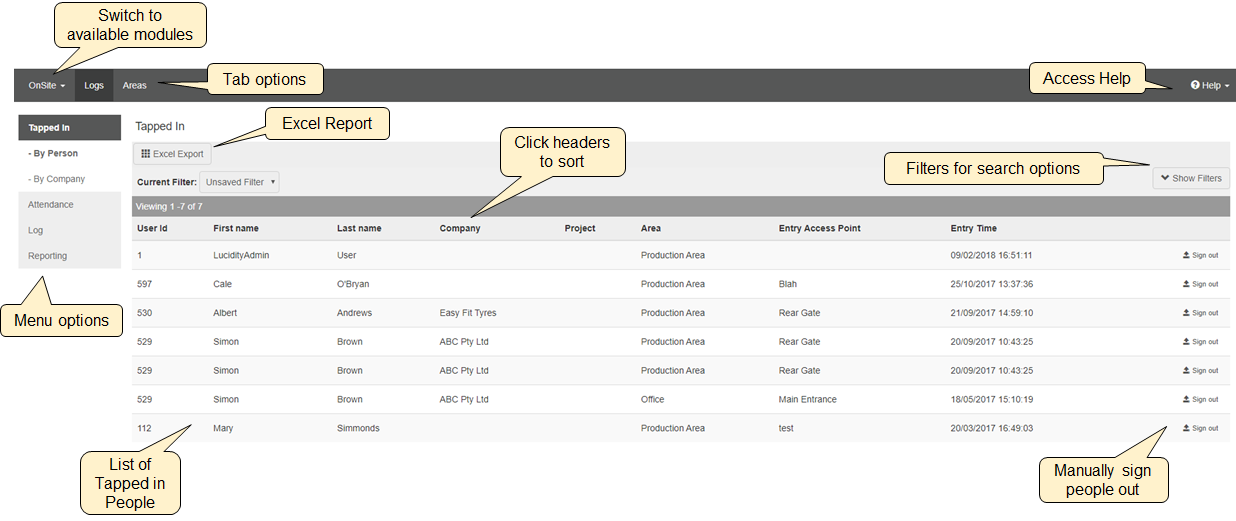The height and width of the screenshot is (521, 1236).
Task: Sign out Cale O'Bryan
Action: 1200,284
